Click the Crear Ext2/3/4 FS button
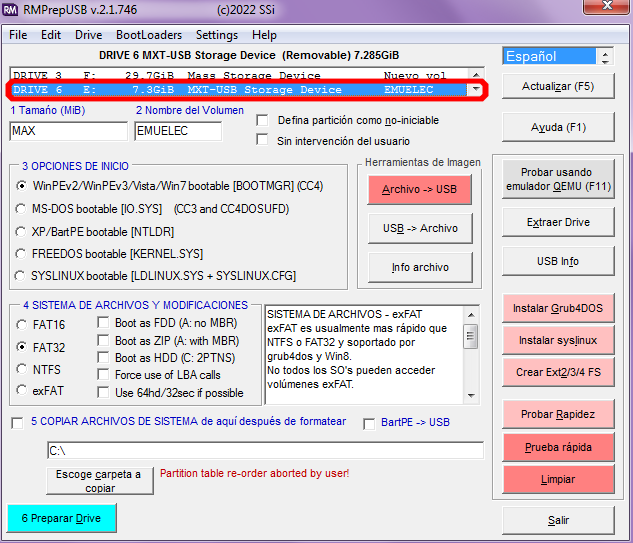 click(x=558, y=372)
